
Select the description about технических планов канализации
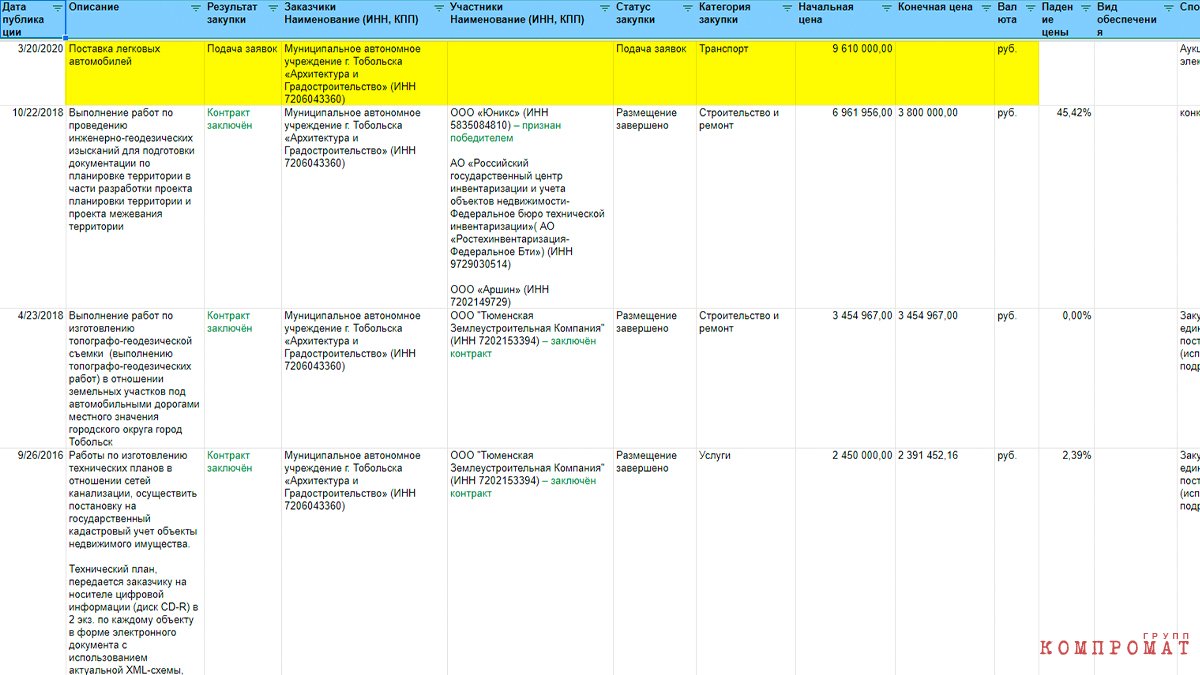pyautogui.click(x=134, y=562)
